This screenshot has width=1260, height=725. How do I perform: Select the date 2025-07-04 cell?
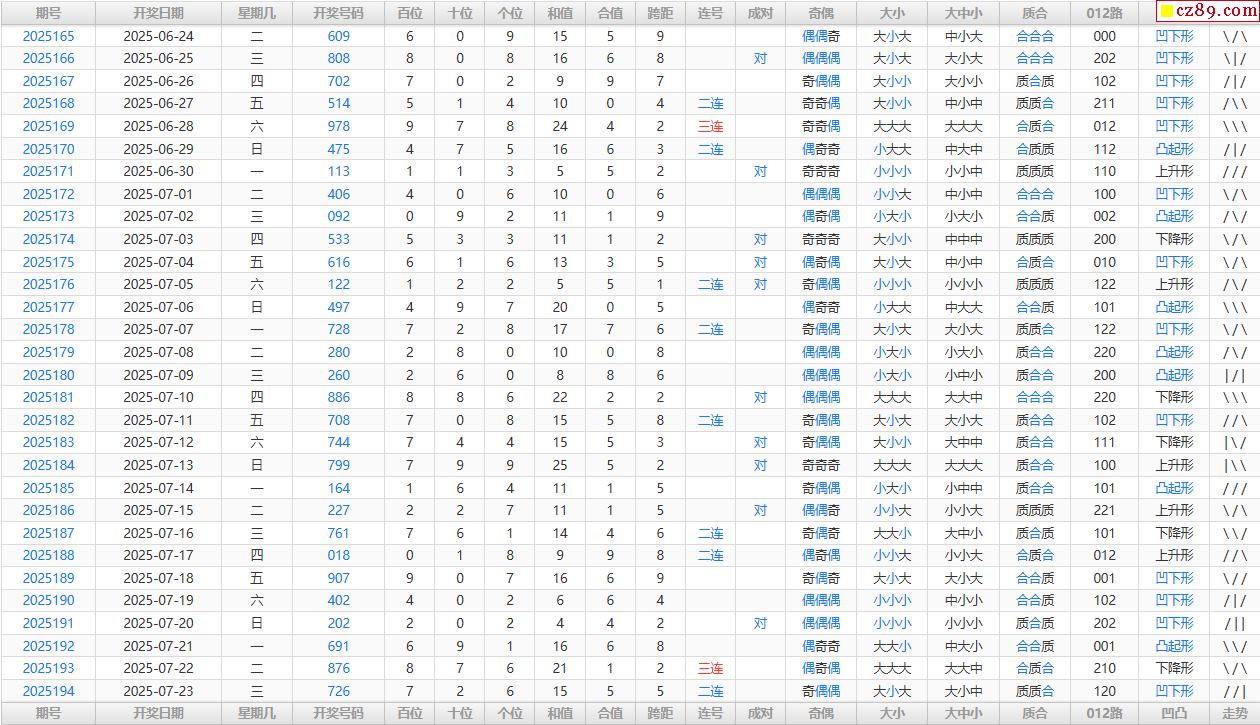tap(158, 262)
